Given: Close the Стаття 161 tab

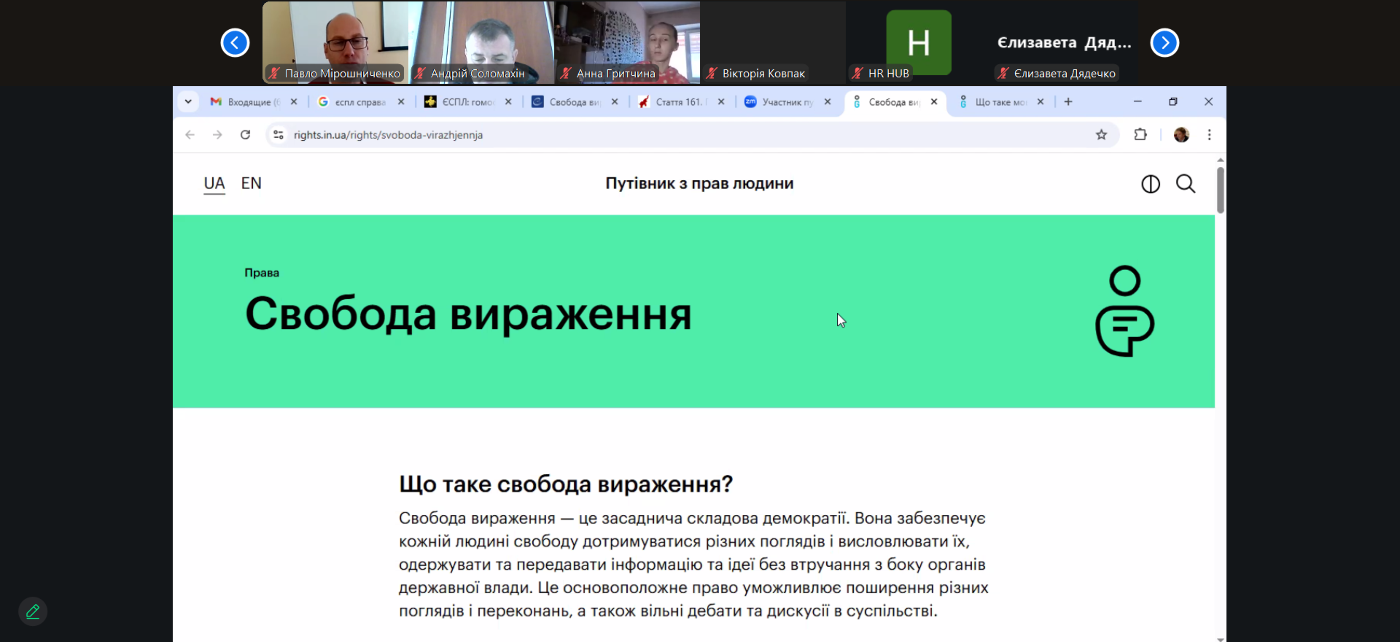Looking at the screenshot, I should click(721, 102).
